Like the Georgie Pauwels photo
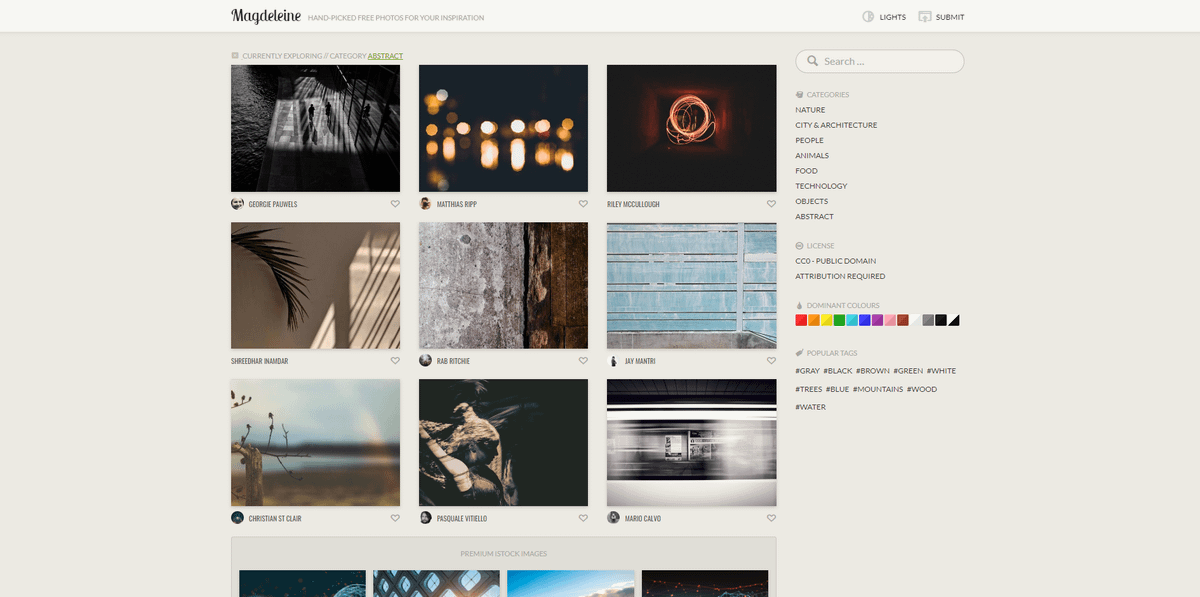 pyautogui.click(x=395, y=204)
